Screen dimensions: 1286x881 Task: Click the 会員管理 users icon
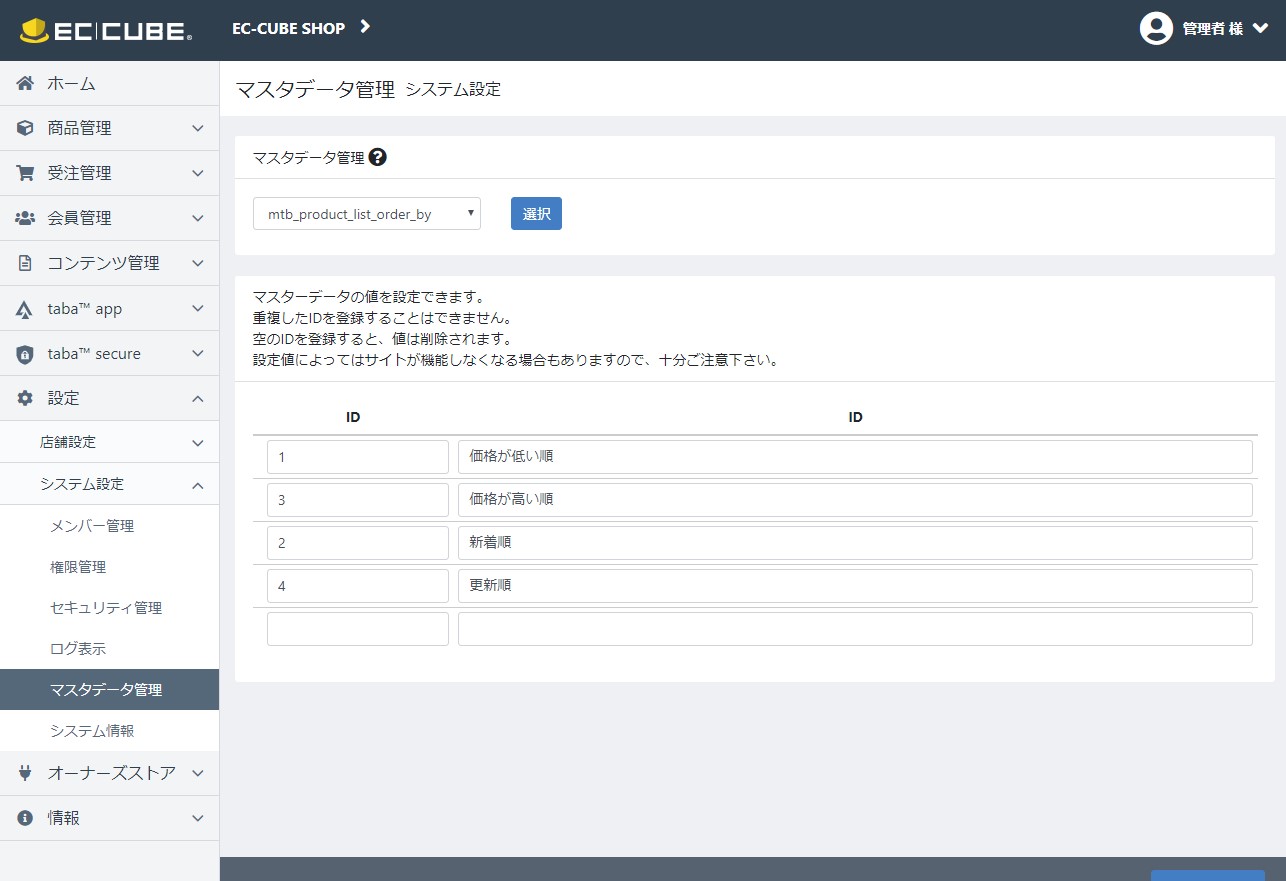pos(26,218)
